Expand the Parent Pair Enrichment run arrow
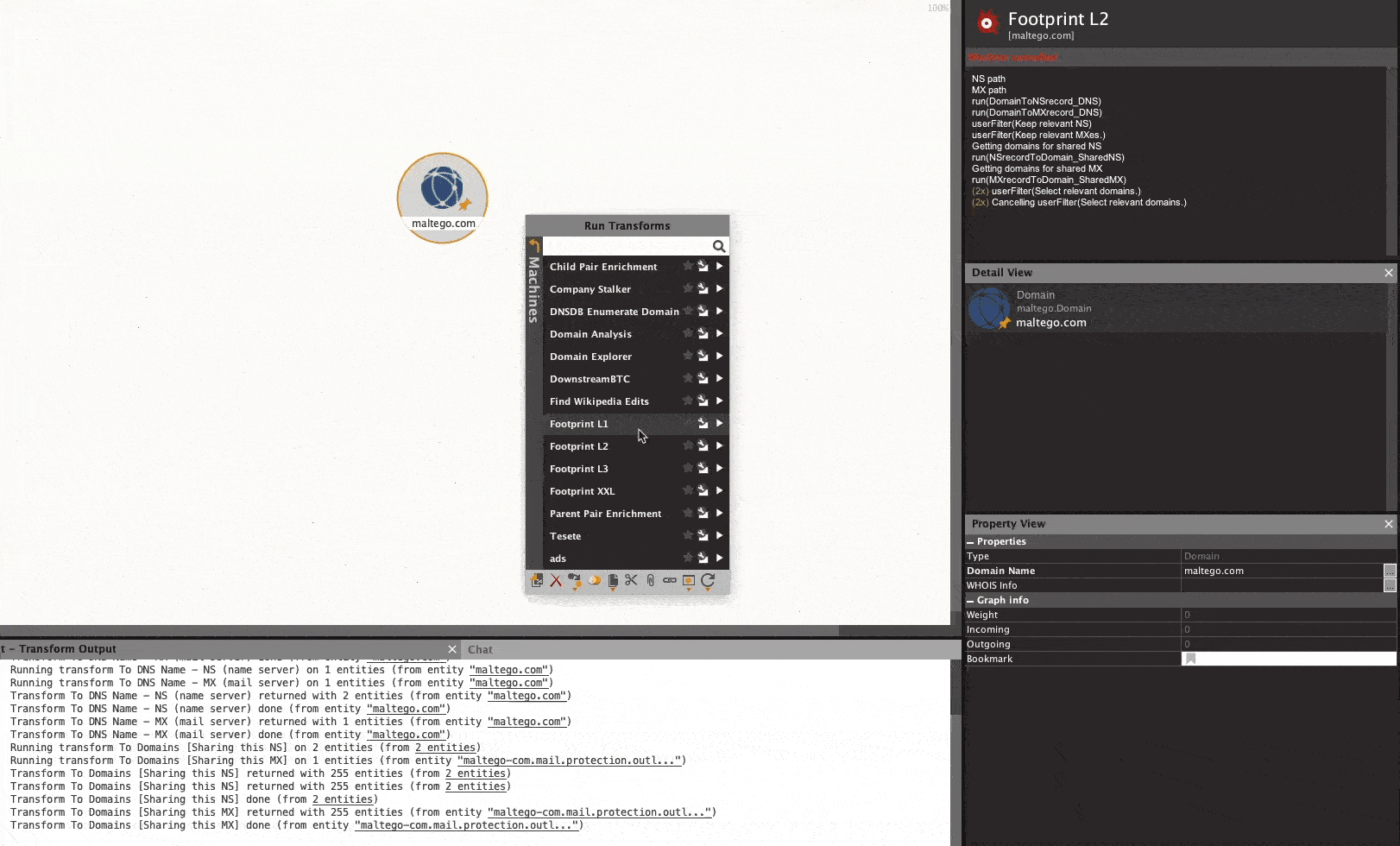This screenshot has height=846, width=1400. (719, 514)
